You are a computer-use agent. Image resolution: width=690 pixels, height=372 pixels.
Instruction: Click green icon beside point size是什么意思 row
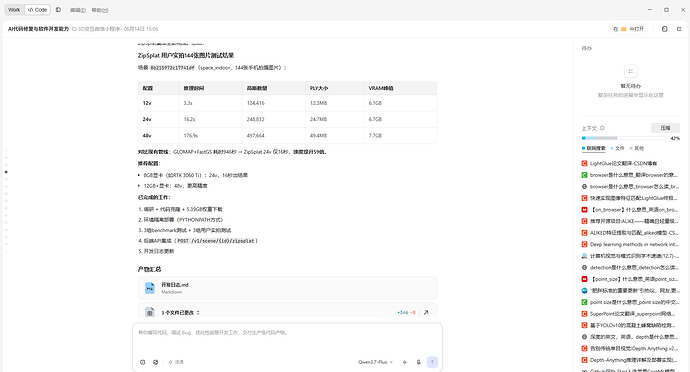coord(584,302)
